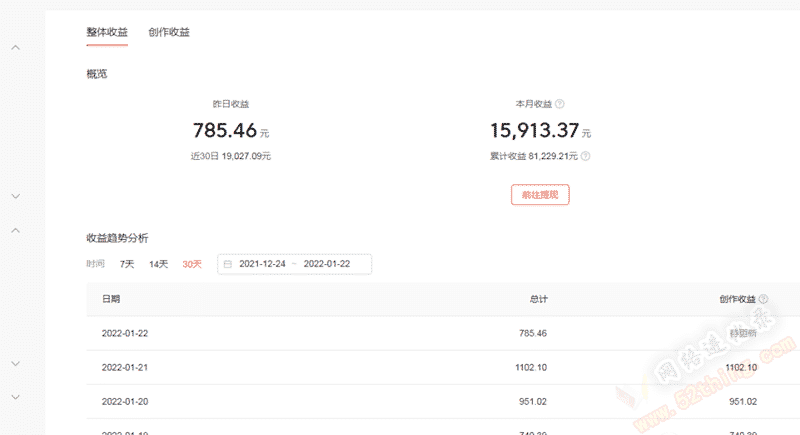Click the start date field 2021-12-24
The image size is (800, 435).
[262, 264]
